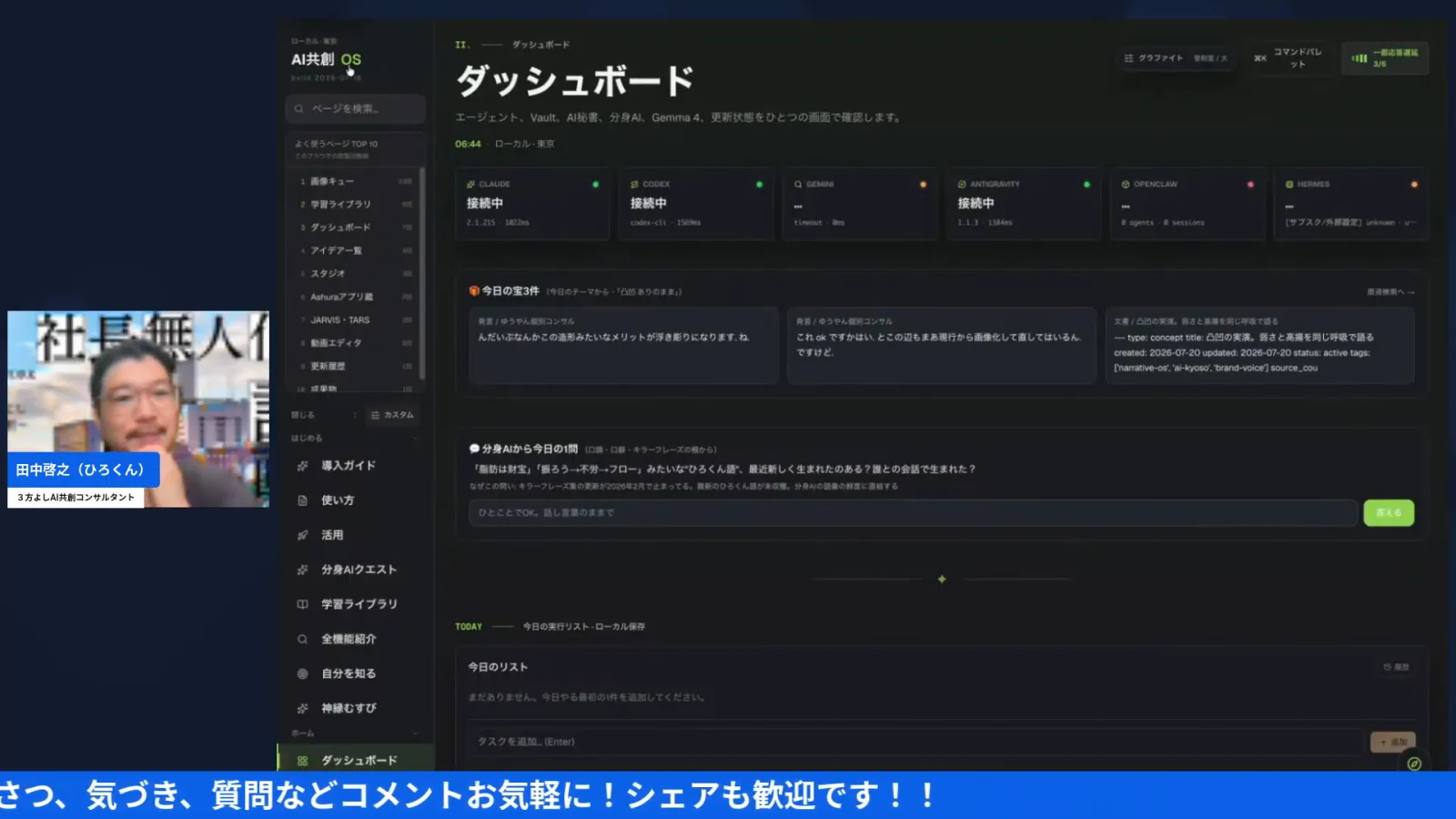Click the 一括応答遅延 3/6 status button

[x=1385, y=58]
